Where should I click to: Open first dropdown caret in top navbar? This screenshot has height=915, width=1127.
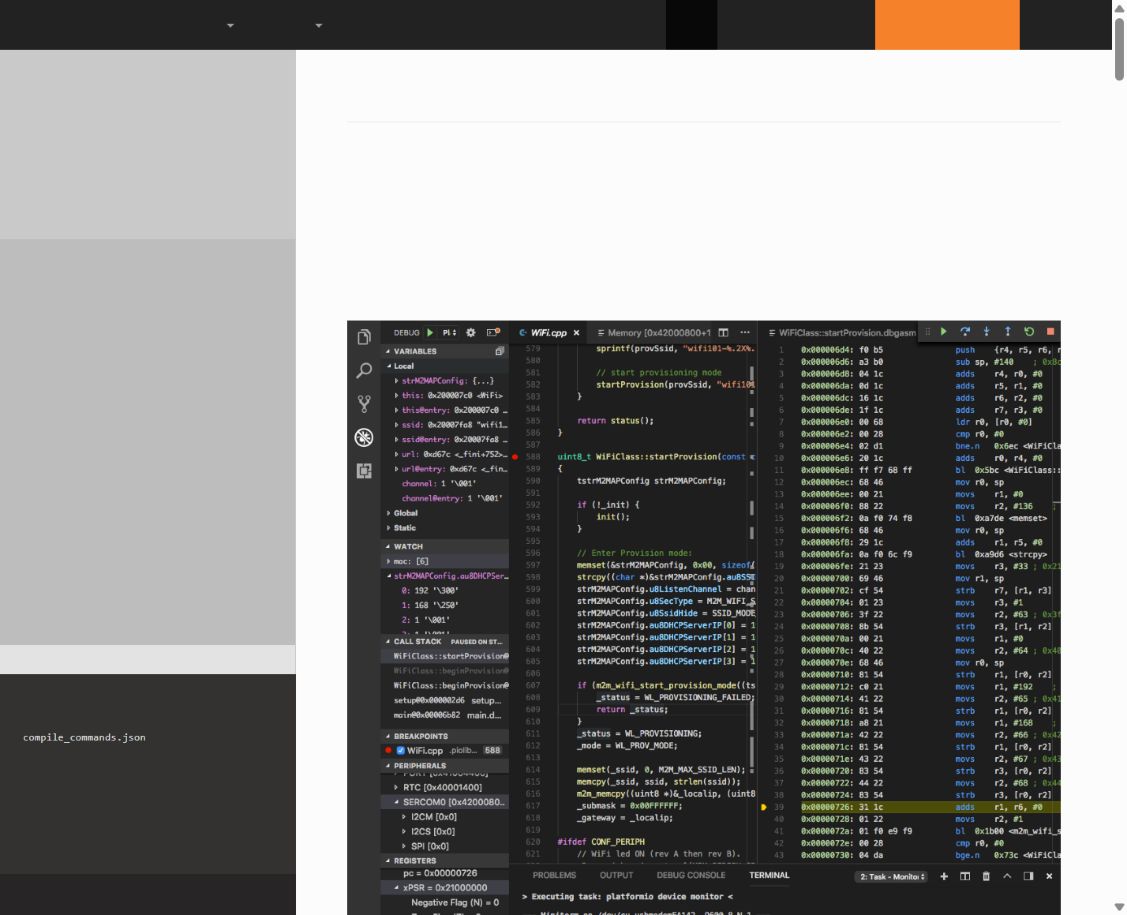pyautogui.click(x=230, y=25)
